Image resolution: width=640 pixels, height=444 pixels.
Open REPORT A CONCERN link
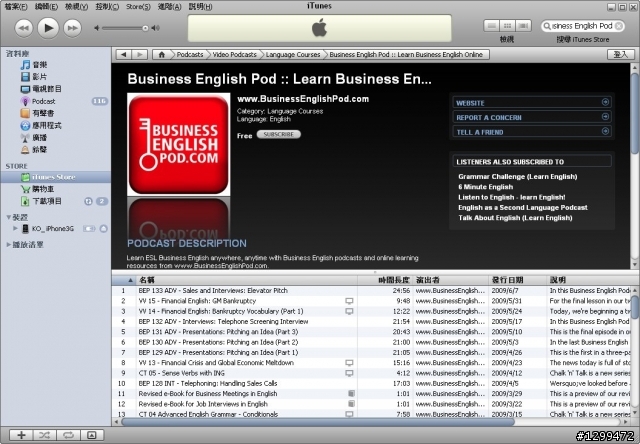[532, 117]
